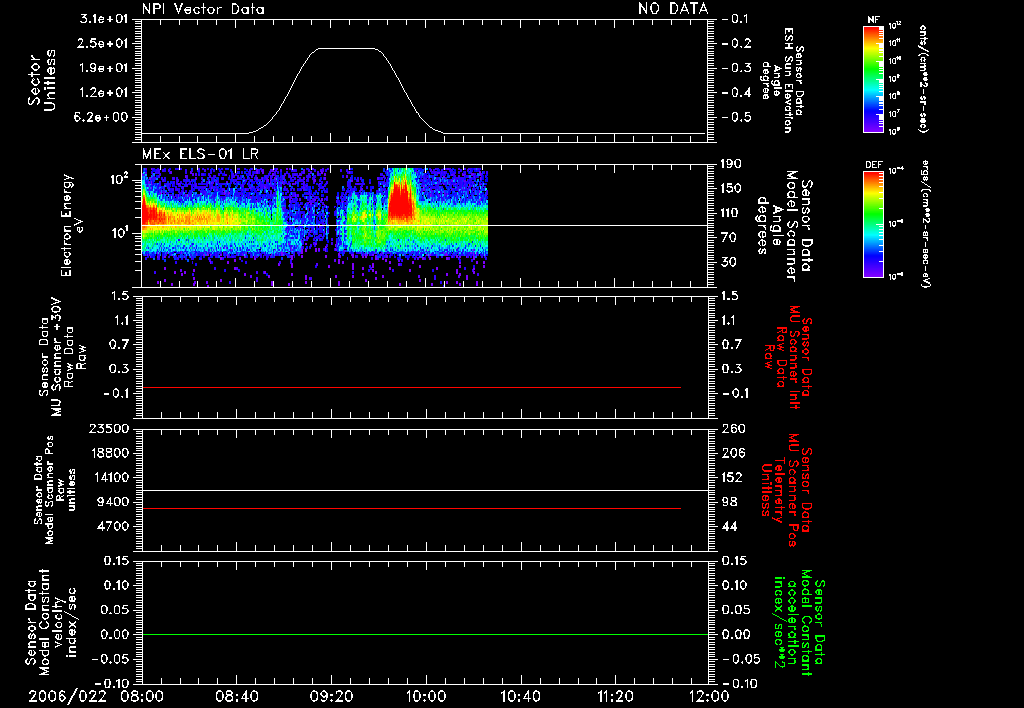Click the '44' telemetry tick label
This screenshot has width=1024, height=708.
coord(730,526)
